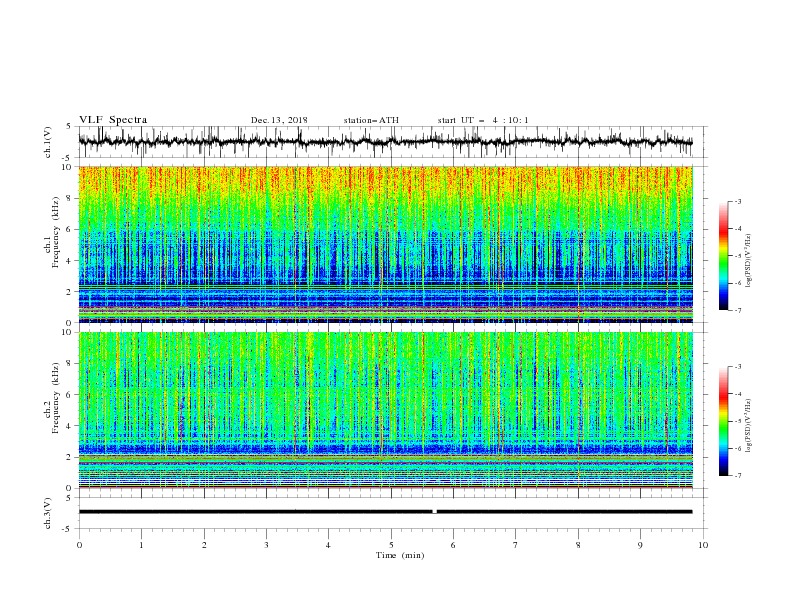Select the "Dec. 13, 2018" date text
This screenshot has height=612, width=792.
pos(279,120)
